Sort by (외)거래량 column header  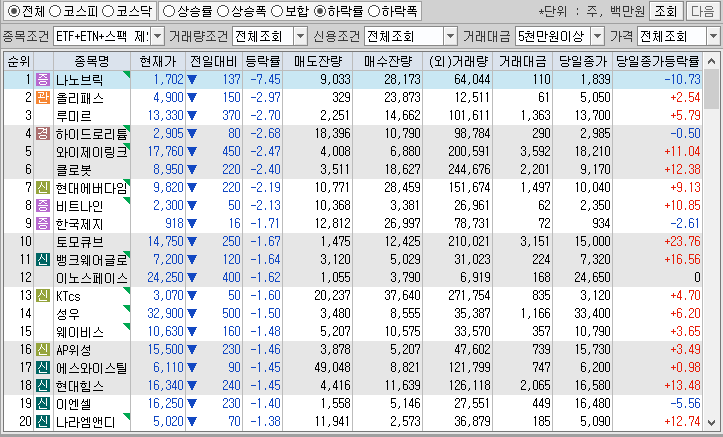click(457, 61)
